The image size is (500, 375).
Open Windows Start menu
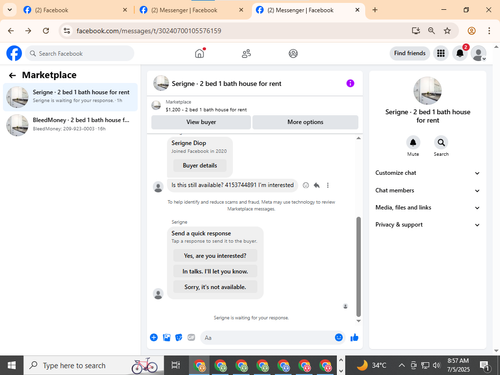tap(11, 365)
